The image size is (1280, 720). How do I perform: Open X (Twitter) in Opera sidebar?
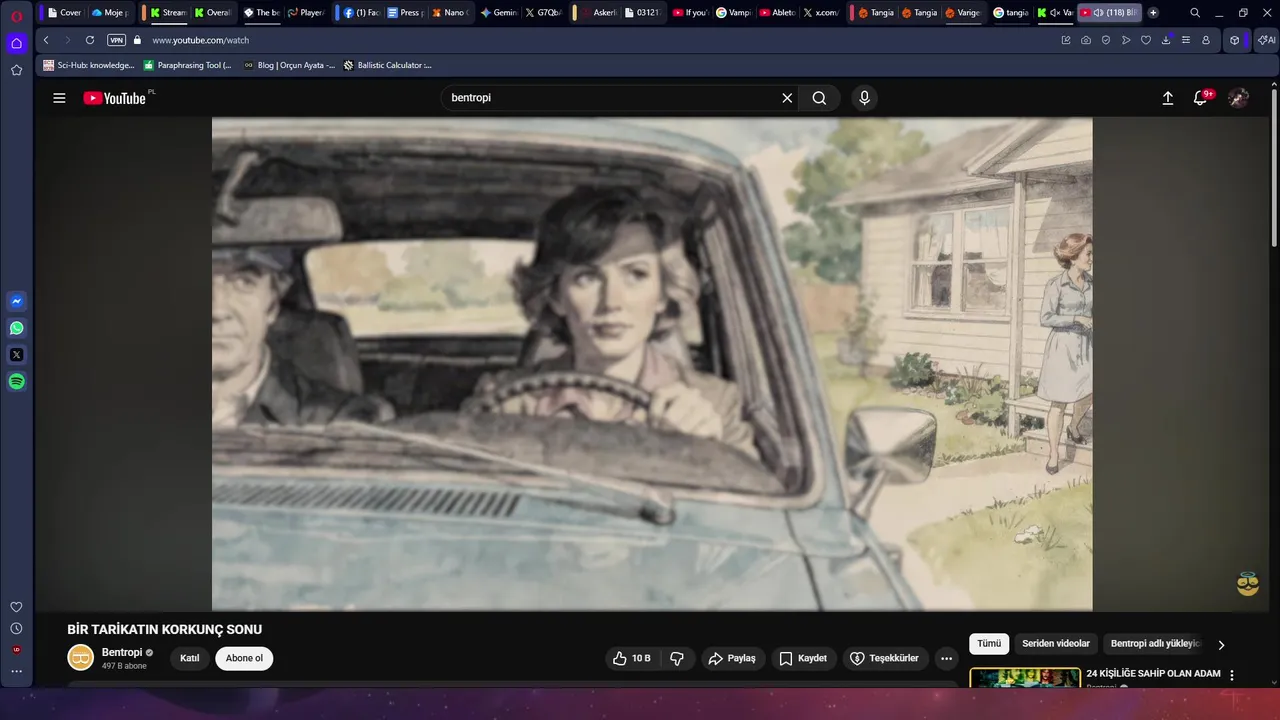pyautogui.click(x=16, y=355)
